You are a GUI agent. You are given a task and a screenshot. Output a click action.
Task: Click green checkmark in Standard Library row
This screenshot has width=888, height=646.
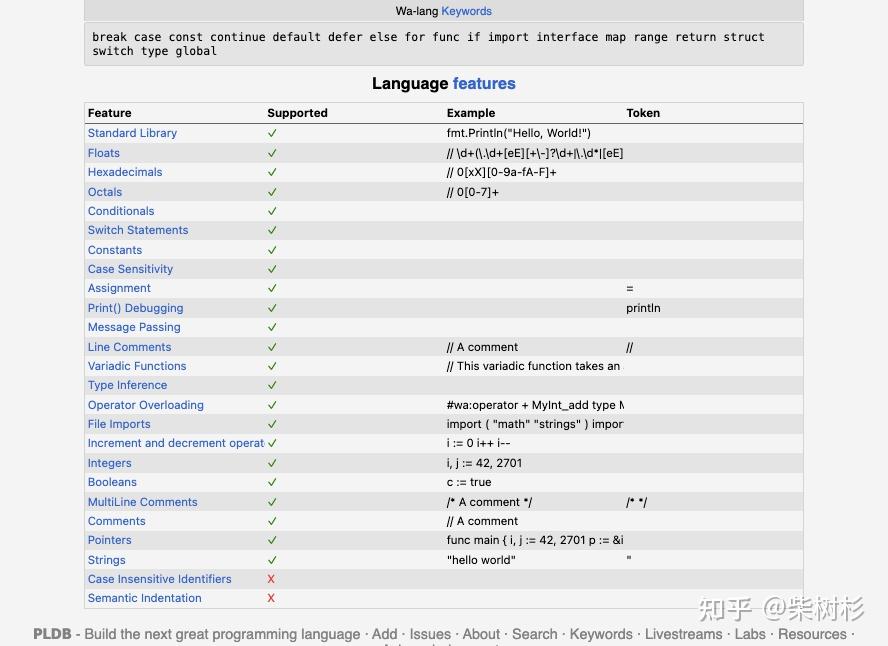(272, 133)
